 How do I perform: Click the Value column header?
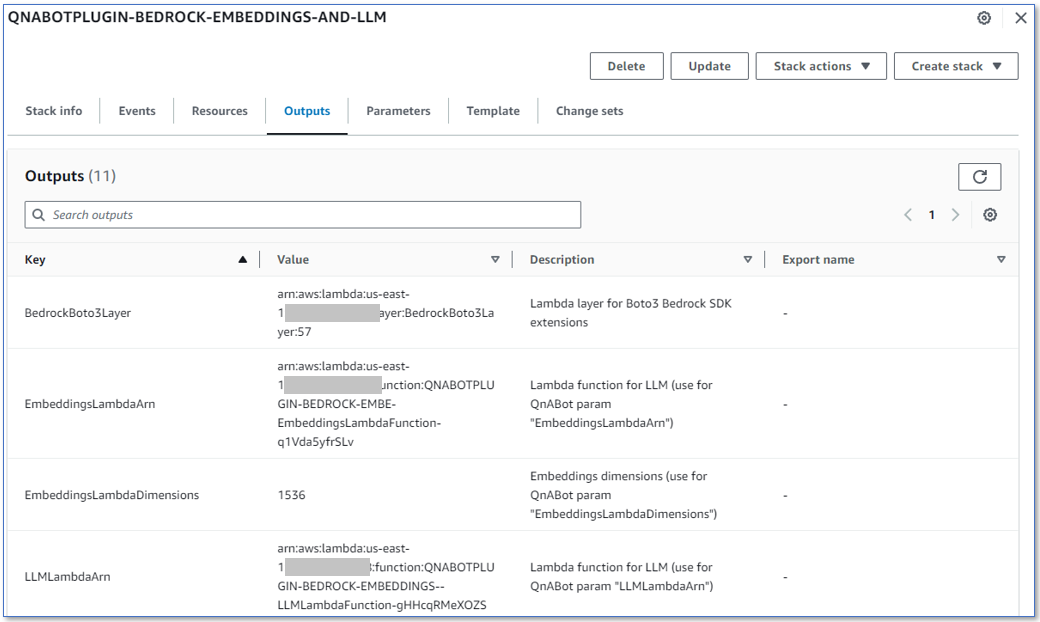pos(293,260)
